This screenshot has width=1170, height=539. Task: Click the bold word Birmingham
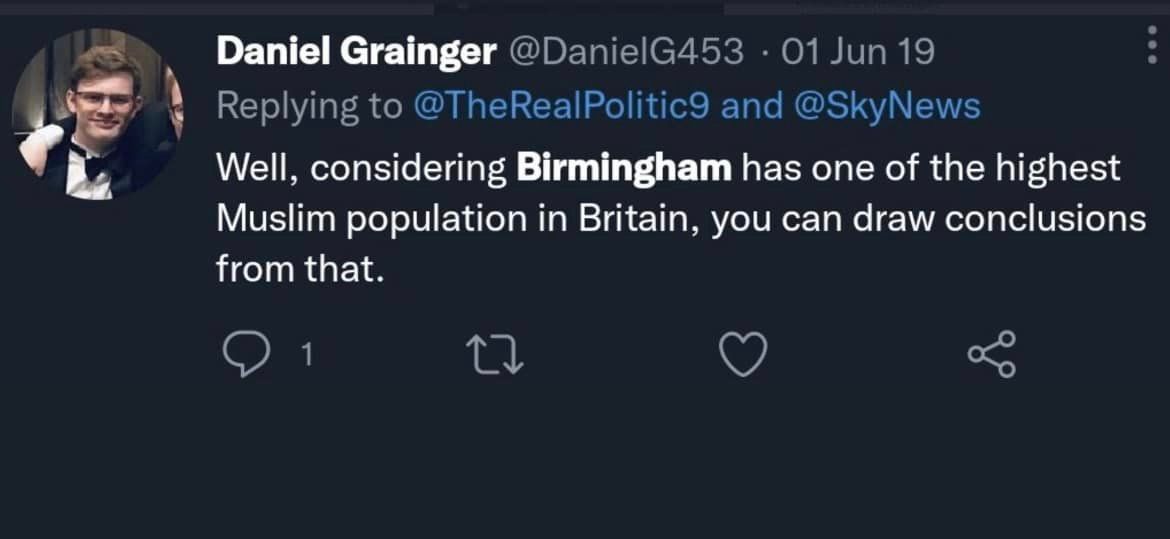(x=624, y=168)
